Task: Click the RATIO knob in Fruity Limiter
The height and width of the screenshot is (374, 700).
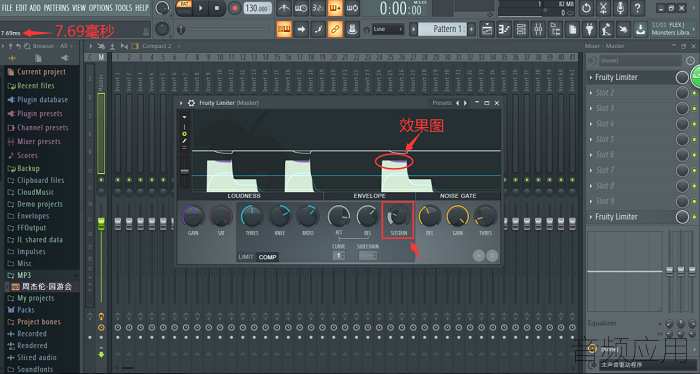Action: (x=308, y=216)
